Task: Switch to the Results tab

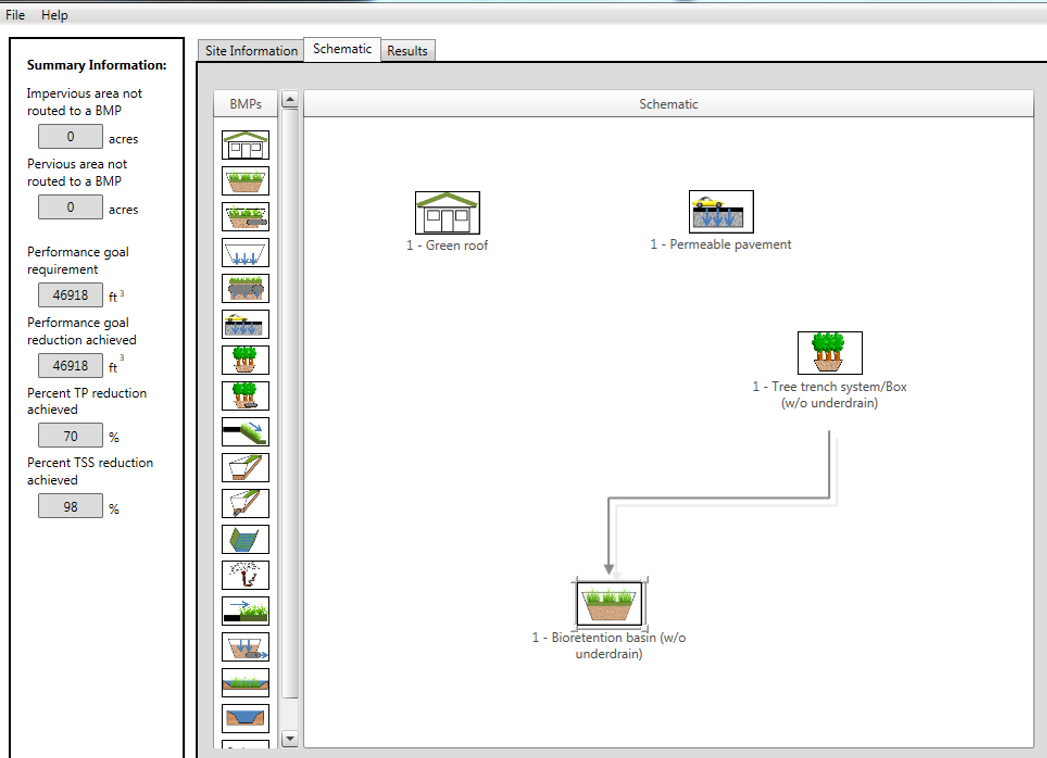Action: 406,49
